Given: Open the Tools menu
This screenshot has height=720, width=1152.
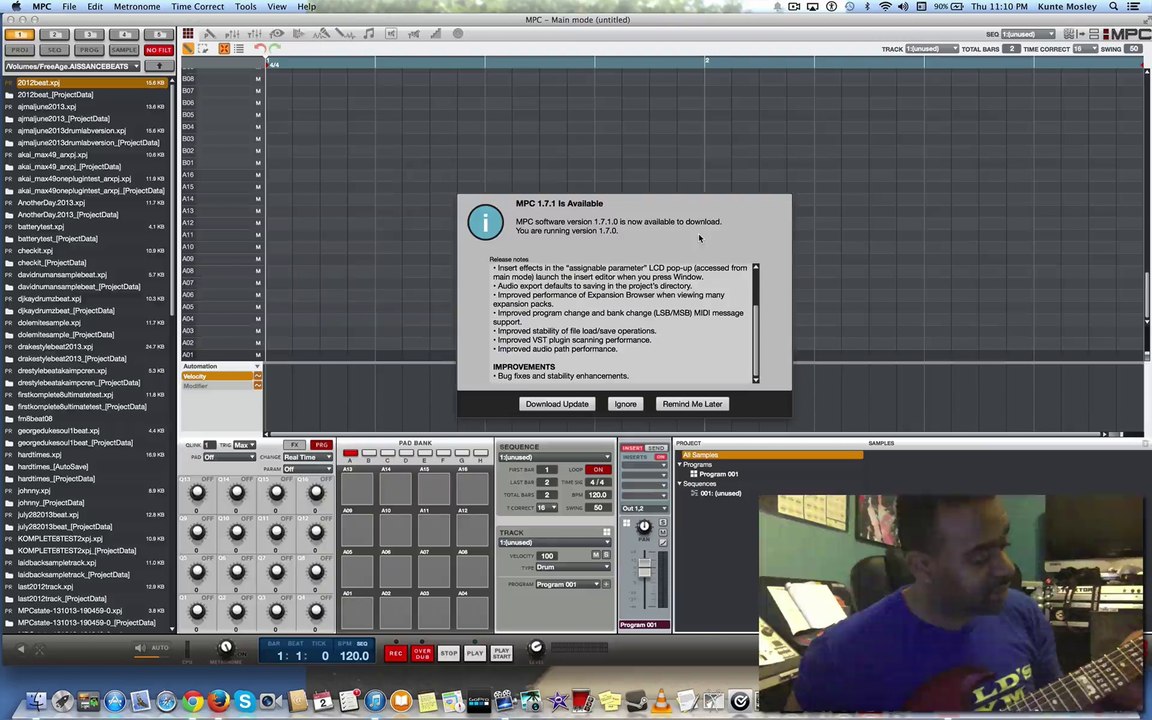Looking at the screenshot, I should pos(245,7).
